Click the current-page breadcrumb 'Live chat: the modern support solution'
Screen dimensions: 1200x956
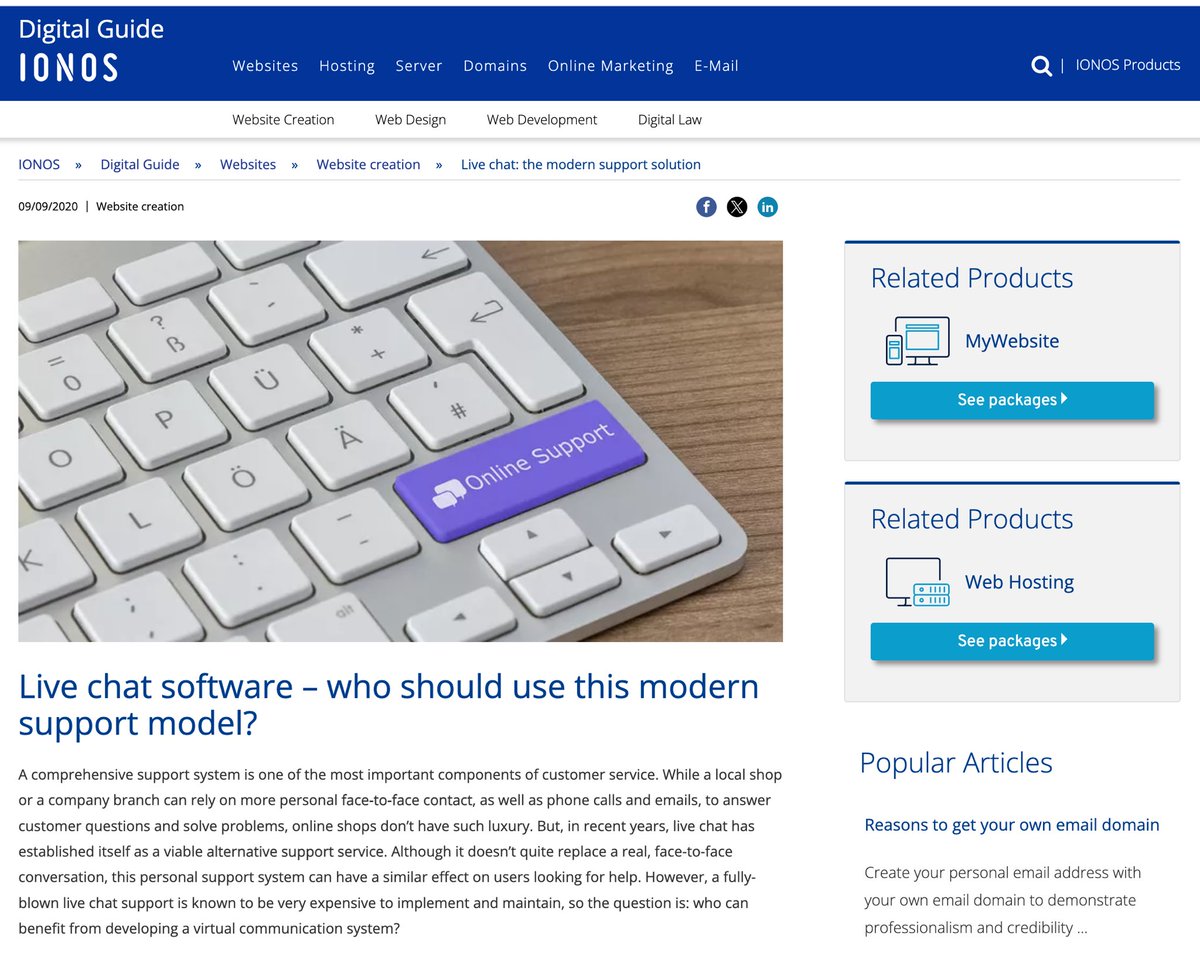coord(581,165)
